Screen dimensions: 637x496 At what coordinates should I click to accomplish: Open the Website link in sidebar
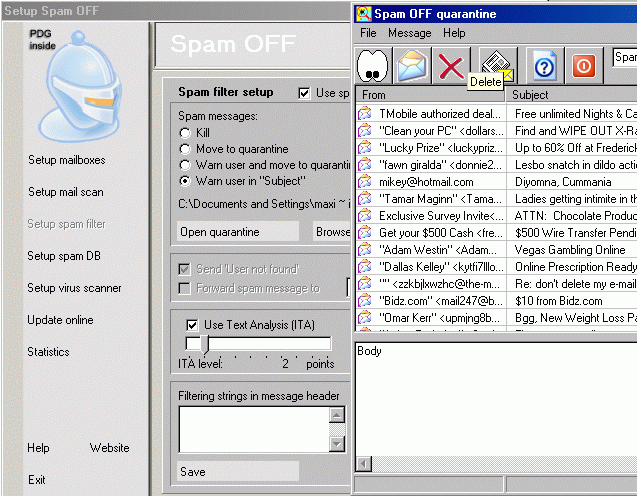(x=109, y=448)
